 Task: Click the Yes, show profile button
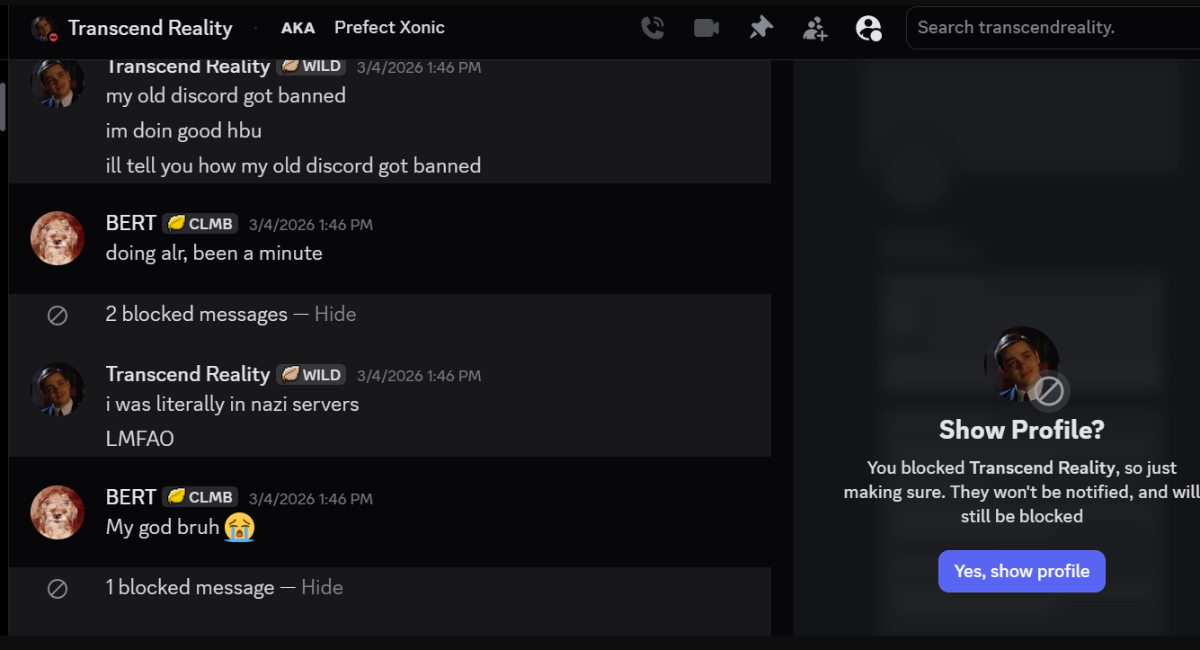tap(1021, 571)
